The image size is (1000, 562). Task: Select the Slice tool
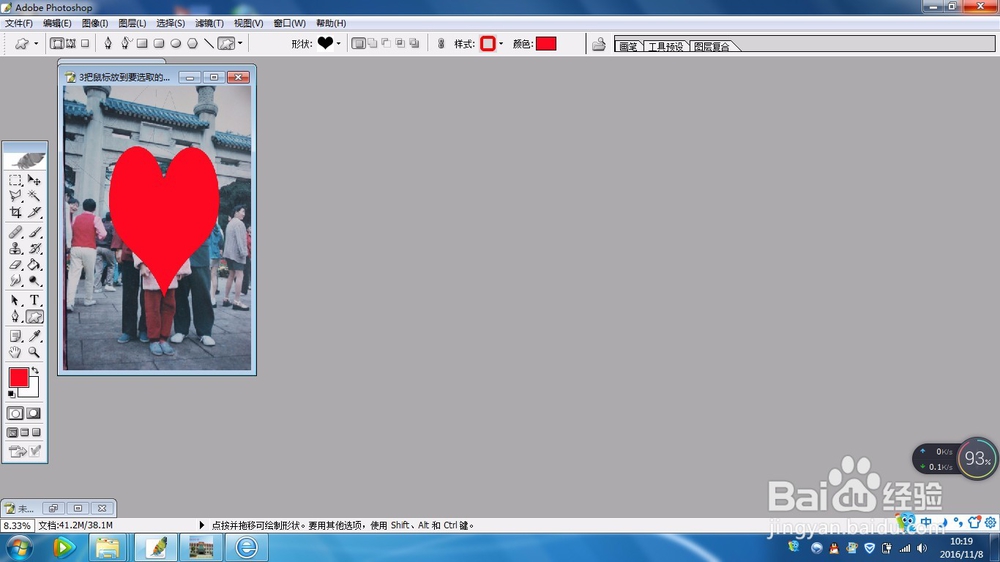pos(34,212)
